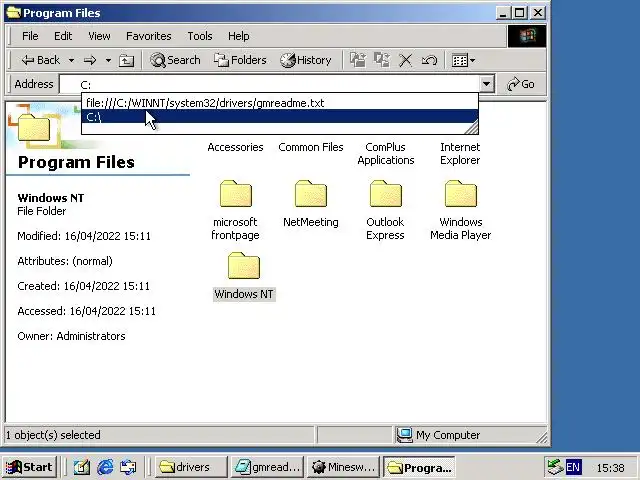The image size is (640, 480).
Task: Launch Internet Explorer from Quick Launch
Action: [105, 467]
